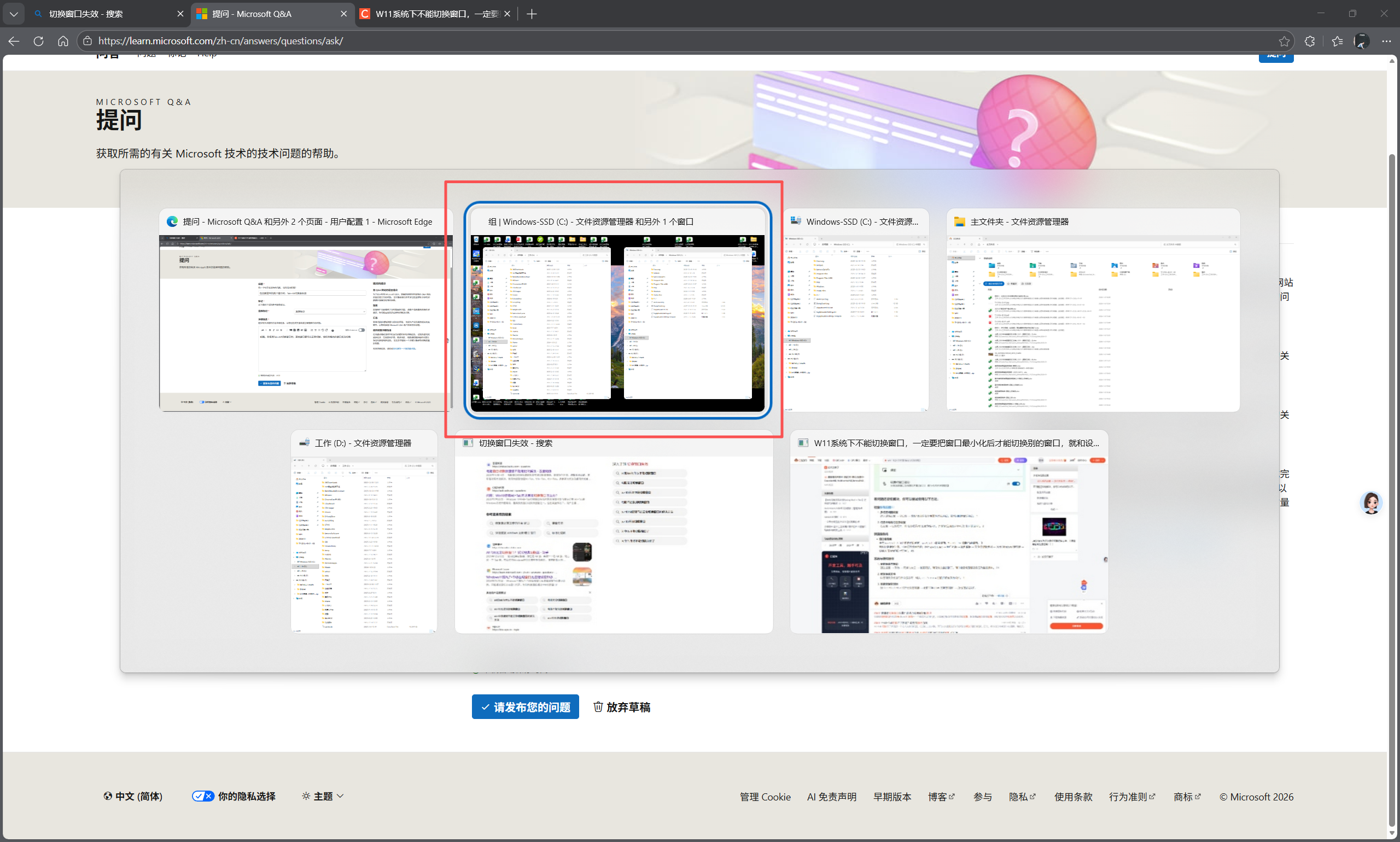Open the browser extensions panel
This screenshot has height=842, width=1400.
[1310, 41]
